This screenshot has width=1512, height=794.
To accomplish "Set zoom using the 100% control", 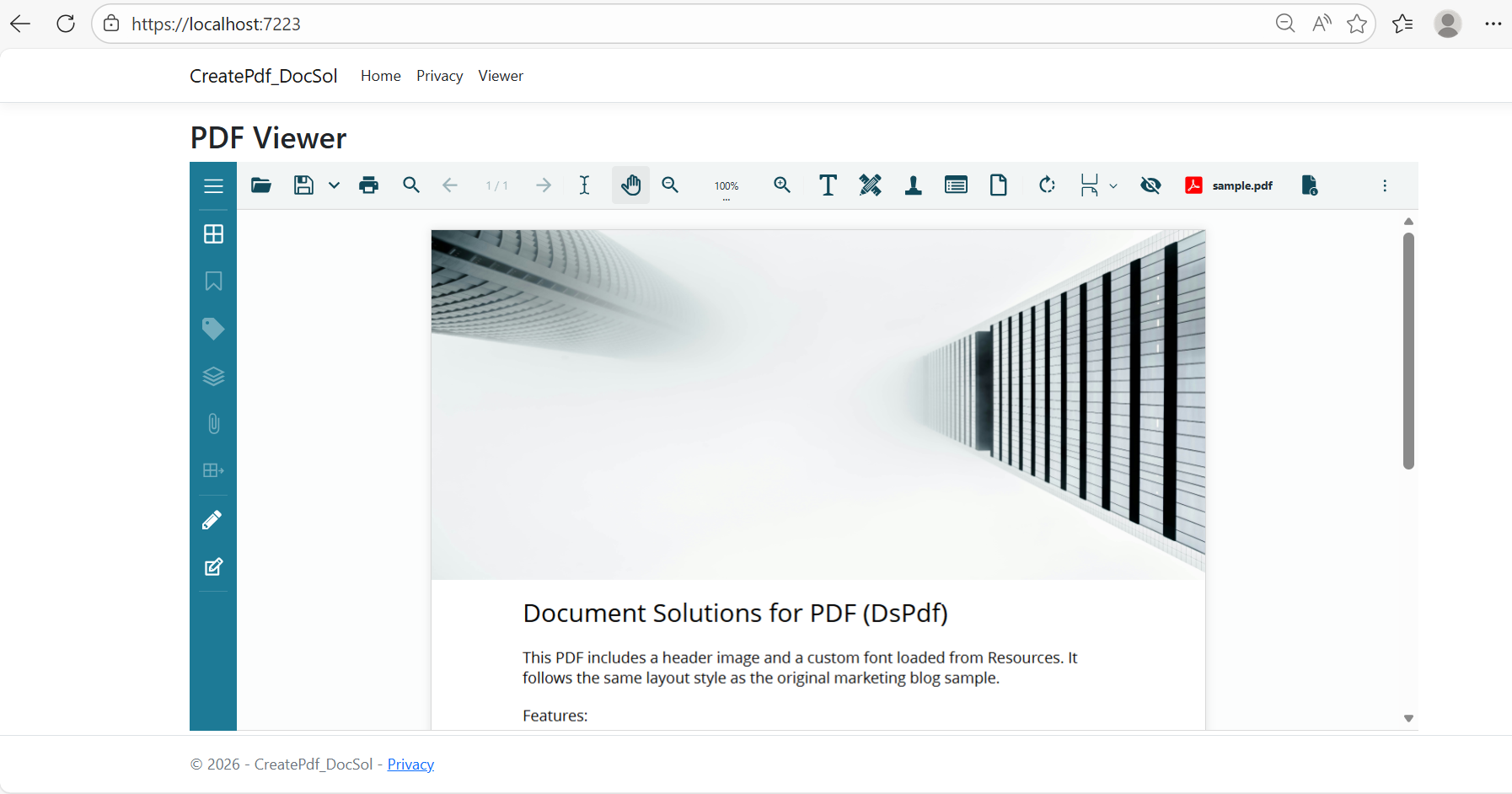I will [x=727, y=185].
